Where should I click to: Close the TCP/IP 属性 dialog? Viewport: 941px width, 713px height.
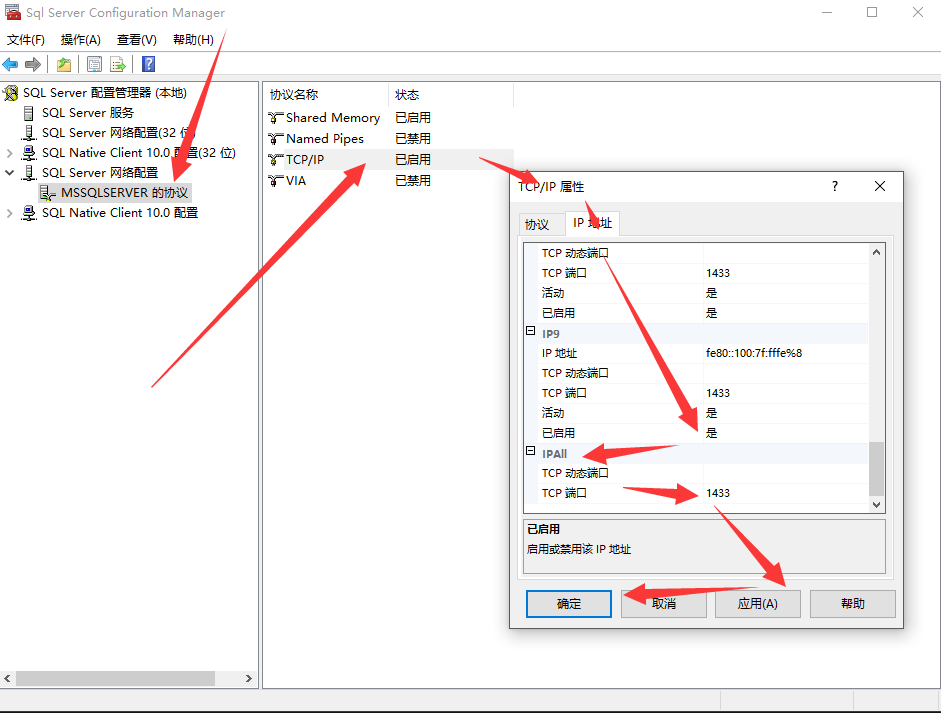(880, 187)
